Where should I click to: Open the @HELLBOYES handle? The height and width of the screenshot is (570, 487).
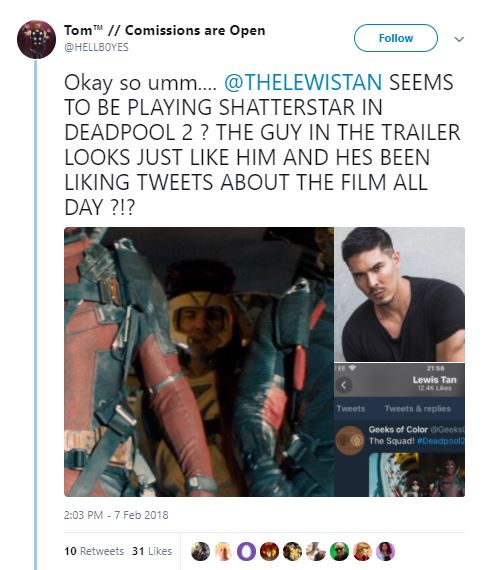(96, 47)
